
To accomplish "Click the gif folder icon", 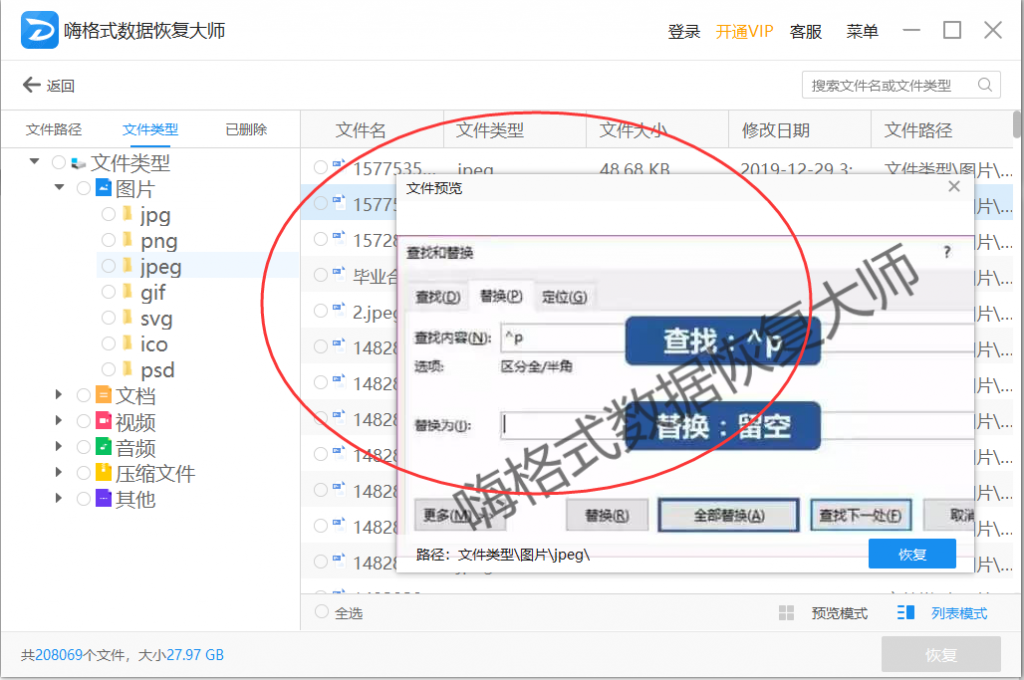I will click(127, 291).
